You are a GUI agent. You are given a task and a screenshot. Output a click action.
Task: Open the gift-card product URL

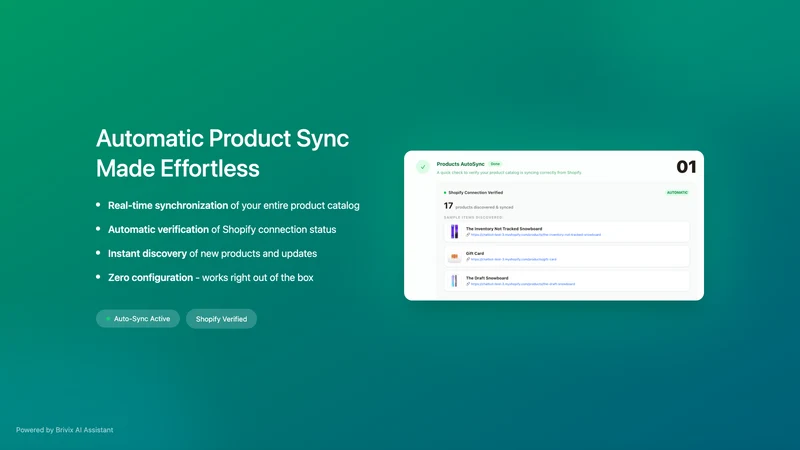tap(514, 259)
